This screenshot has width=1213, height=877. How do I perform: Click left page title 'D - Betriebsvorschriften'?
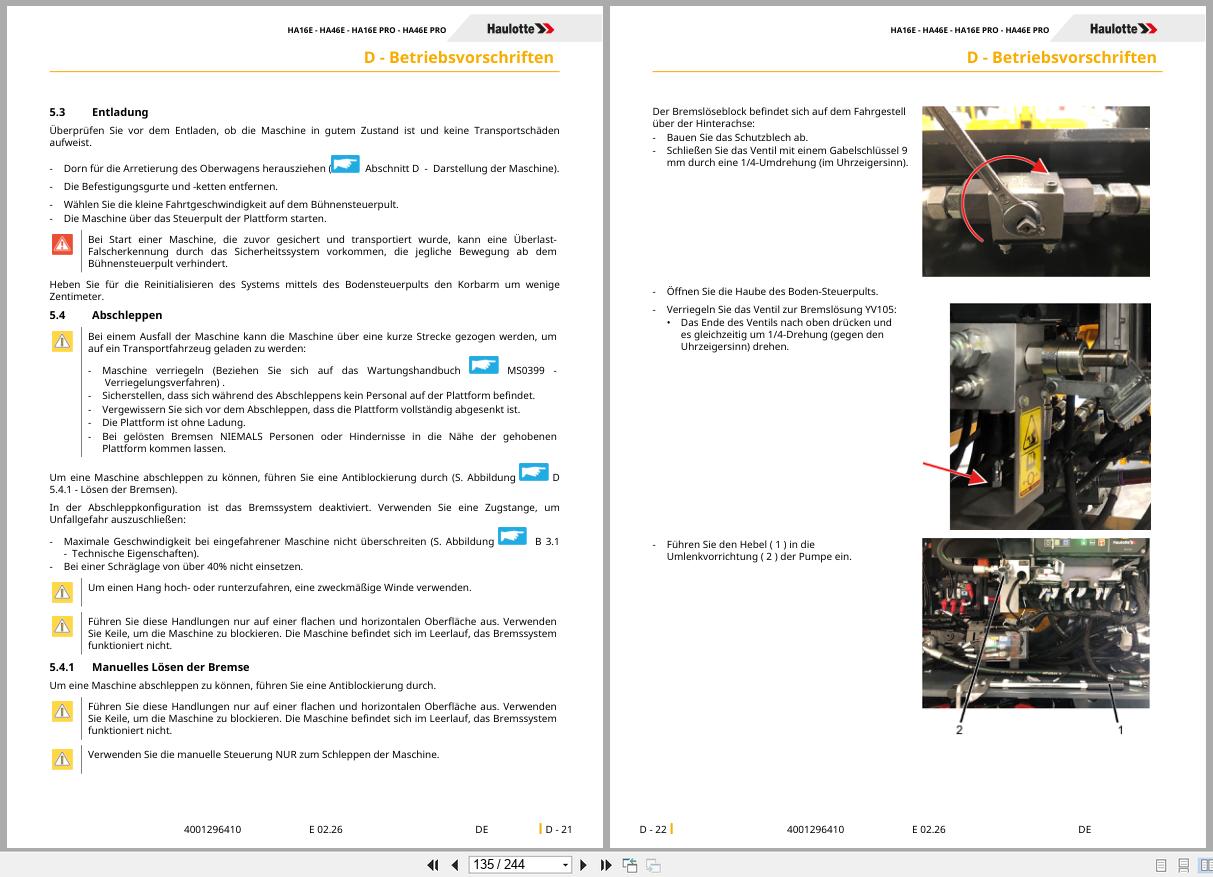pyautogui.click(x=459, y=57)
